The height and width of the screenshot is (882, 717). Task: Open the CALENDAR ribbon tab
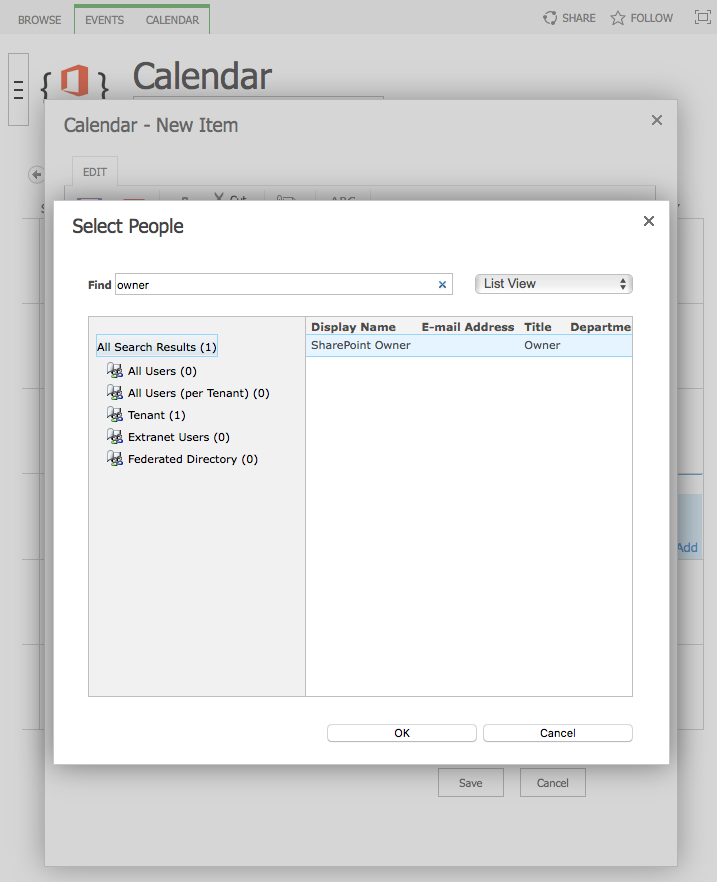pos(172,20)
